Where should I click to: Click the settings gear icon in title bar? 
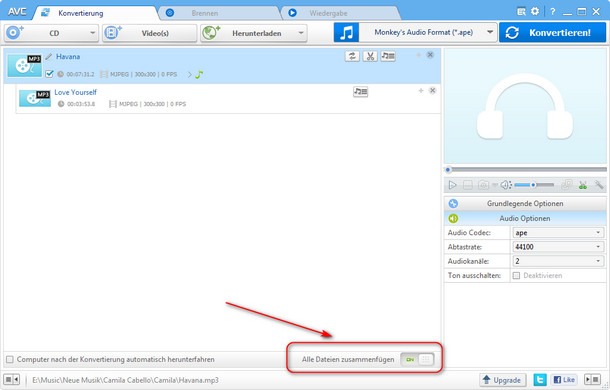535,12
